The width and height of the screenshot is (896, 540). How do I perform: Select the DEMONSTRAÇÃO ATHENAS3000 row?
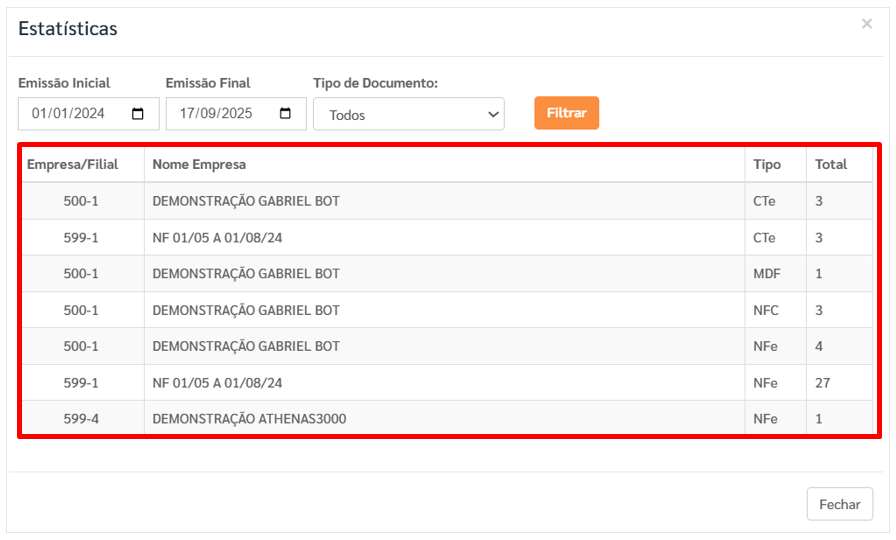tap(249, 419)
